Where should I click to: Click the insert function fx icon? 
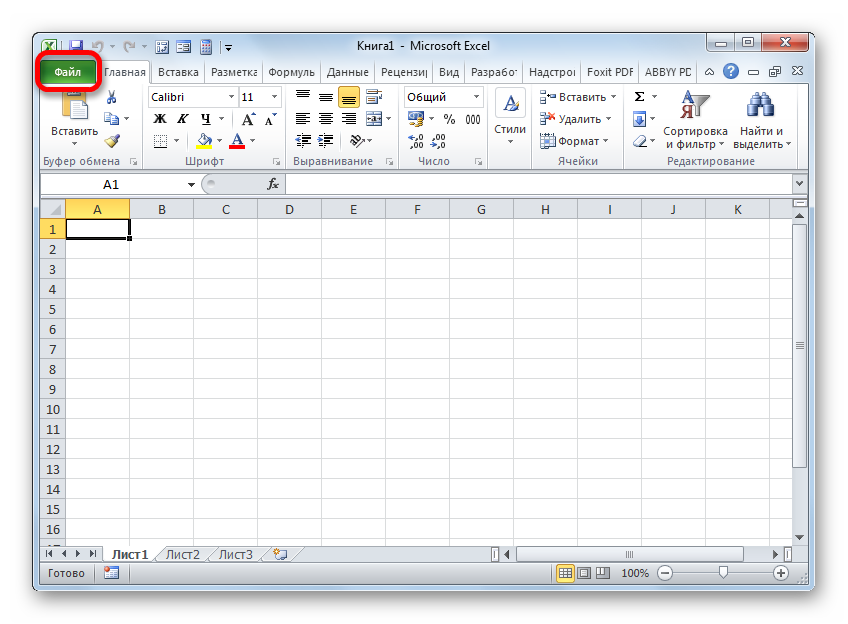(272, 185)
